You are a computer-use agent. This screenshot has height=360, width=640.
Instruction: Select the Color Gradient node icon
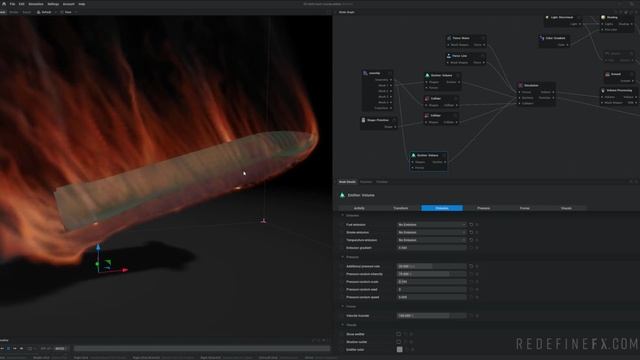coord(542,38)
